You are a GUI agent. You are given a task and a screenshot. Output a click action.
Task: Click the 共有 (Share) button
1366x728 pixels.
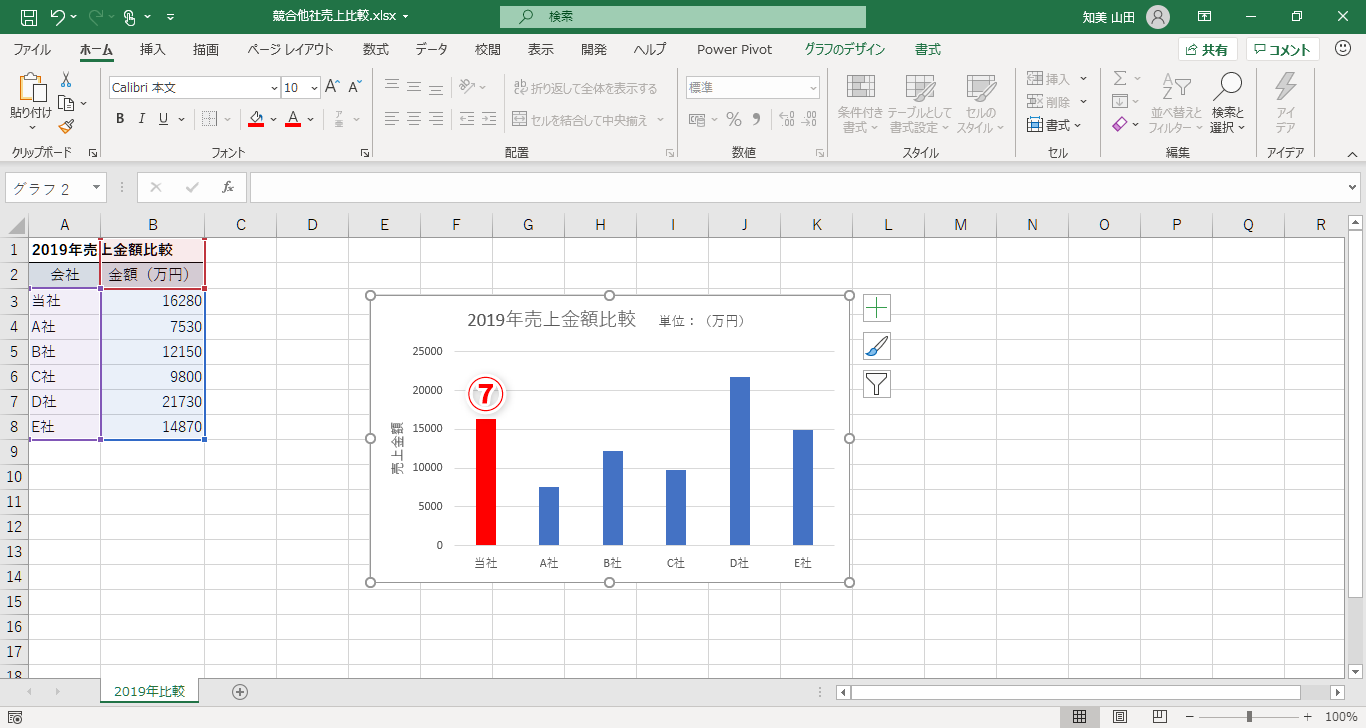[1208, 50]
